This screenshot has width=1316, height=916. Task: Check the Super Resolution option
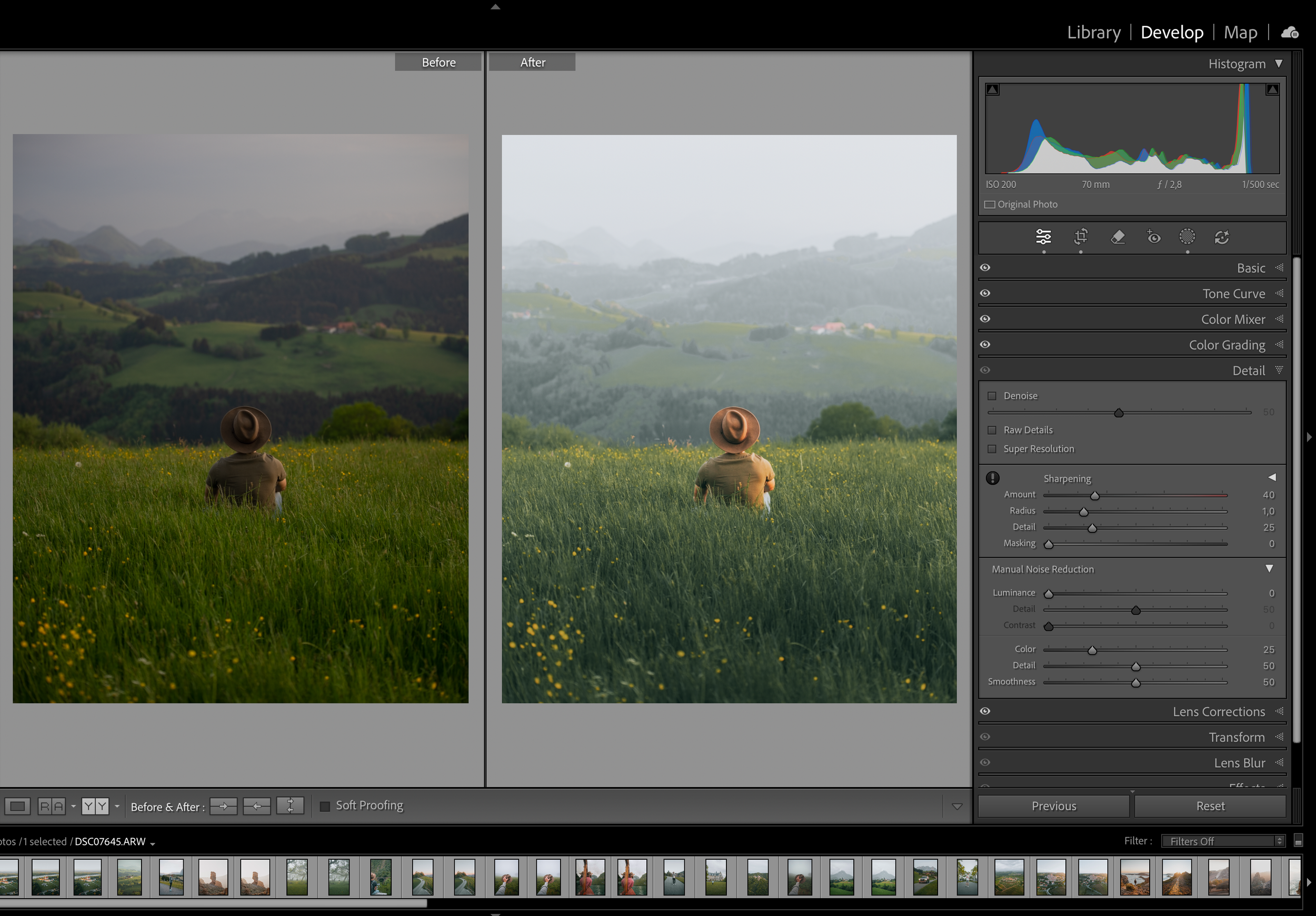[x=992, y=449]
